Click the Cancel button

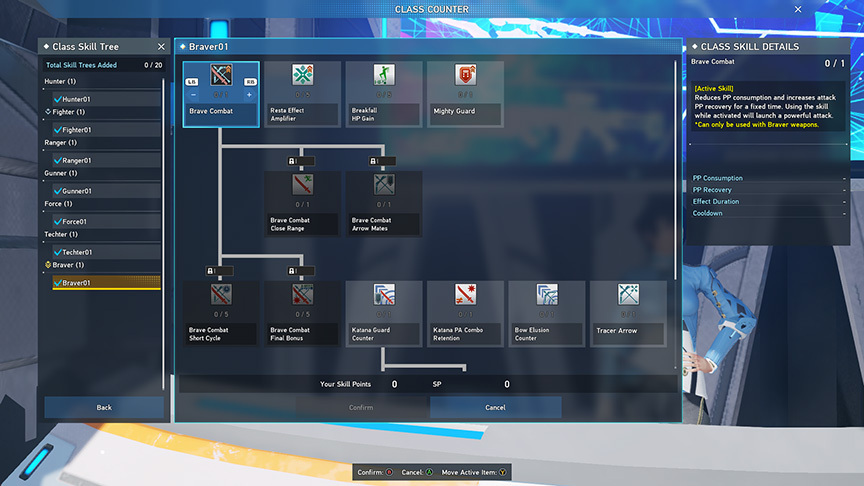click(x=495, y=407)
